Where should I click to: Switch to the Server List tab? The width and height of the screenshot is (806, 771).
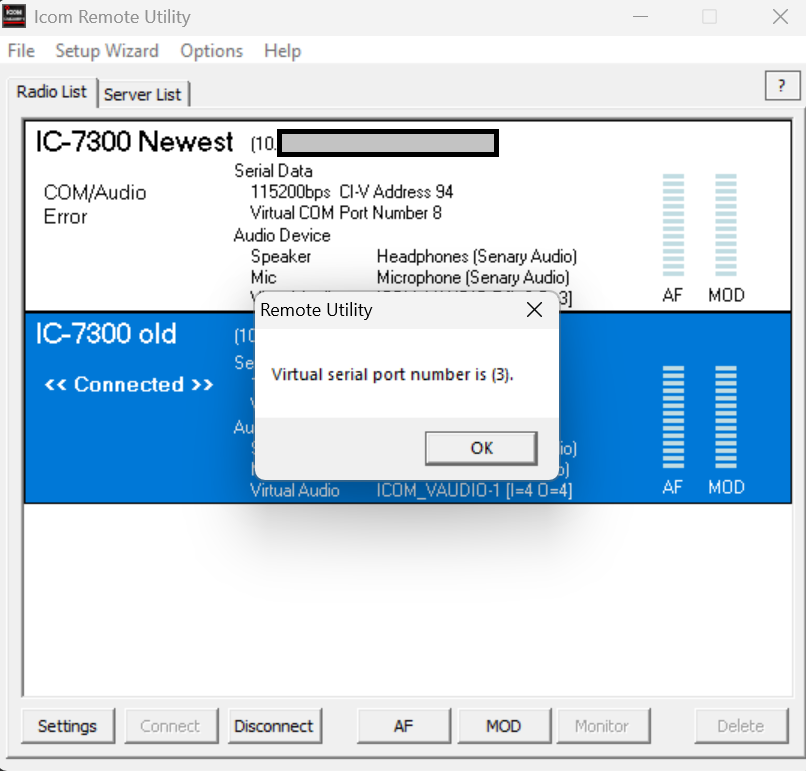pyautogui.click(x=143, y=94)
